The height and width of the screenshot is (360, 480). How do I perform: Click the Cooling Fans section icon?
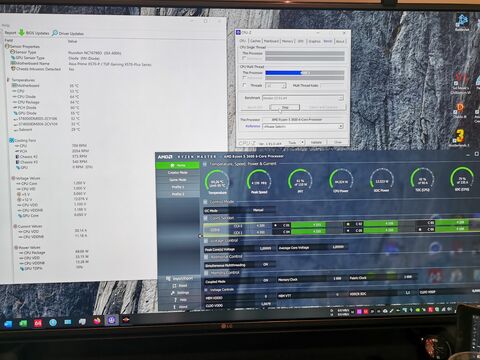tap(12, 140)
